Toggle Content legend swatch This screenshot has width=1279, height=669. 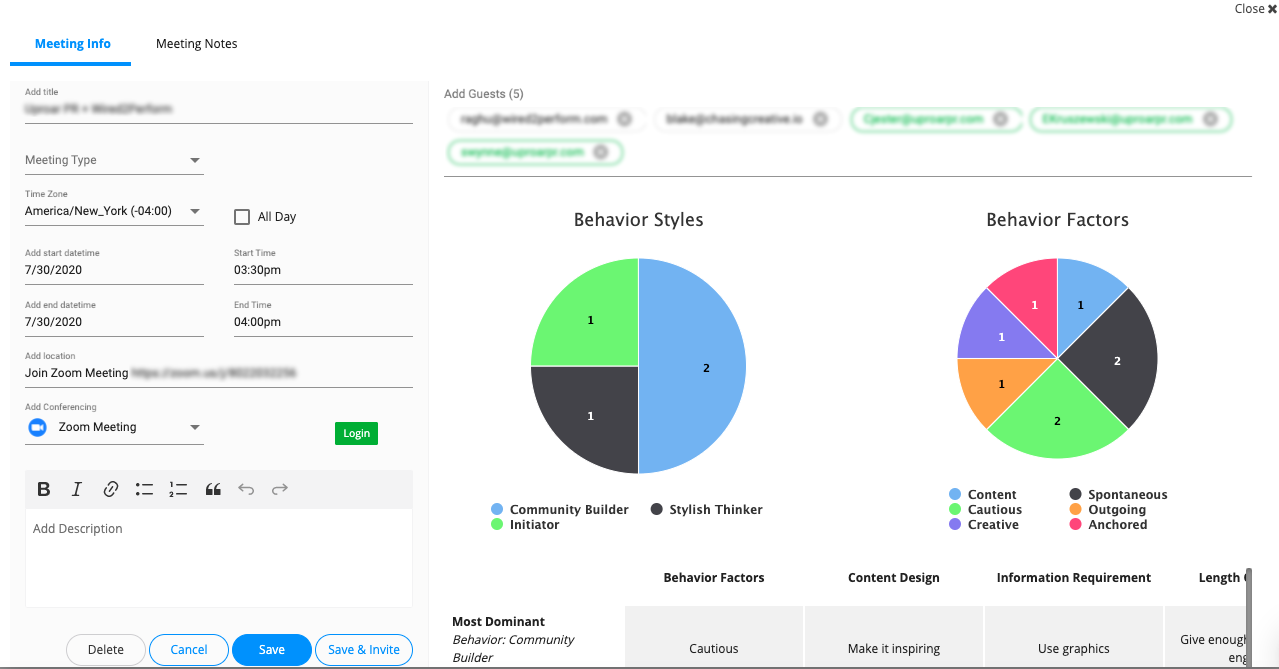click(955, 495)
